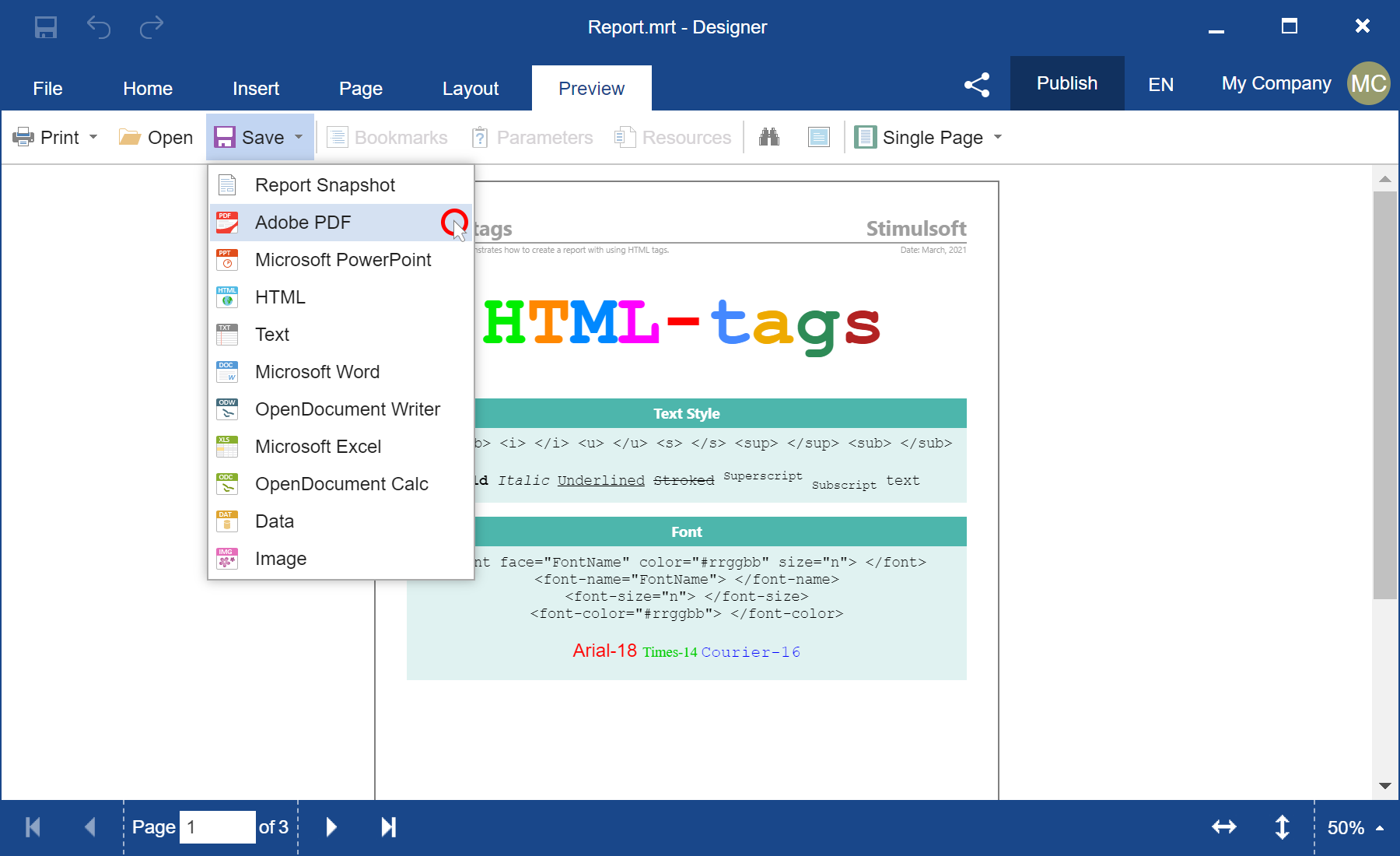The image size is (1400, 856).
Task: Click the editor icon next to binoculars
Action: [x=819, y=137]
